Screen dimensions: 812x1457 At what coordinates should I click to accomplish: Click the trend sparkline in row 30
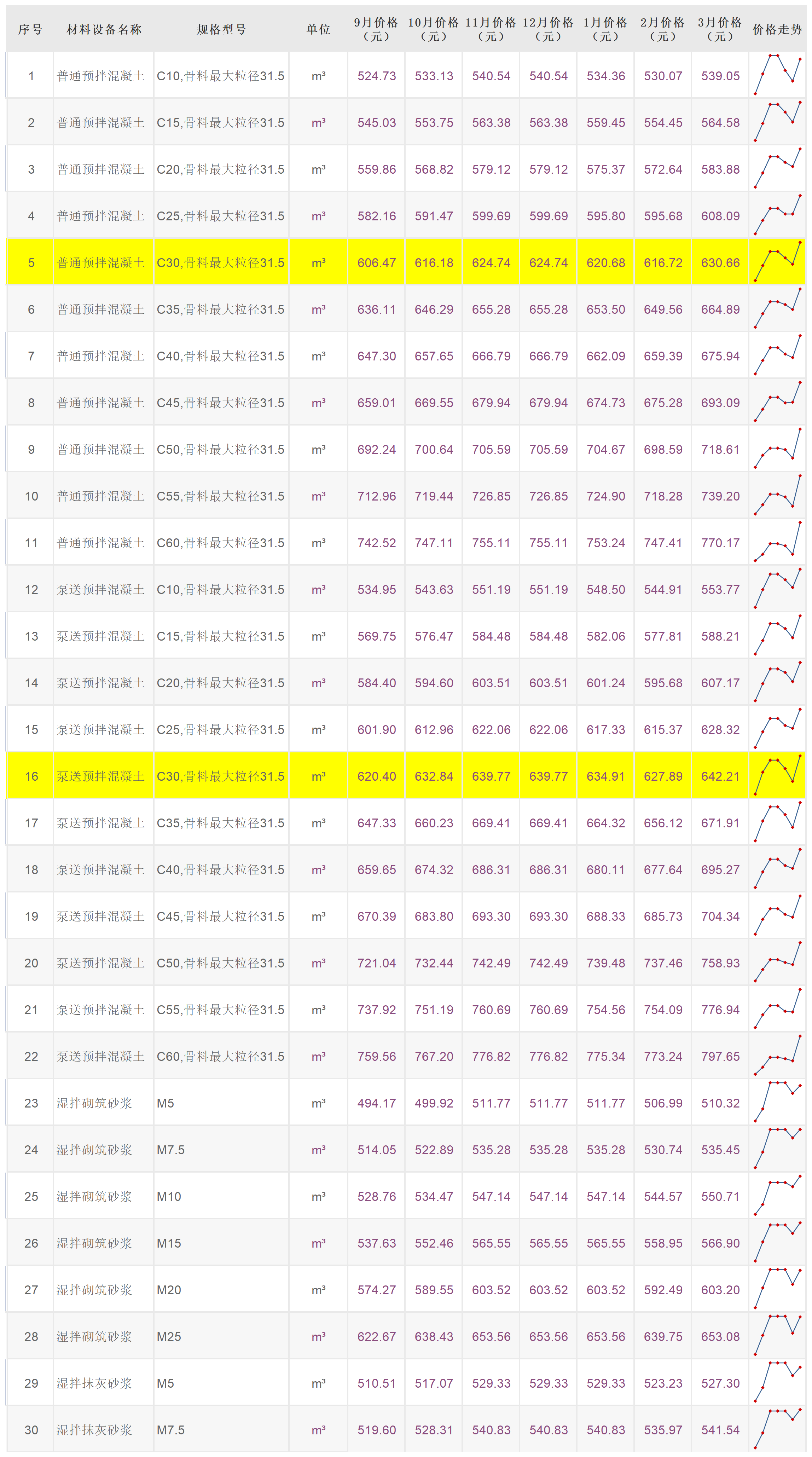point(777,1429)
